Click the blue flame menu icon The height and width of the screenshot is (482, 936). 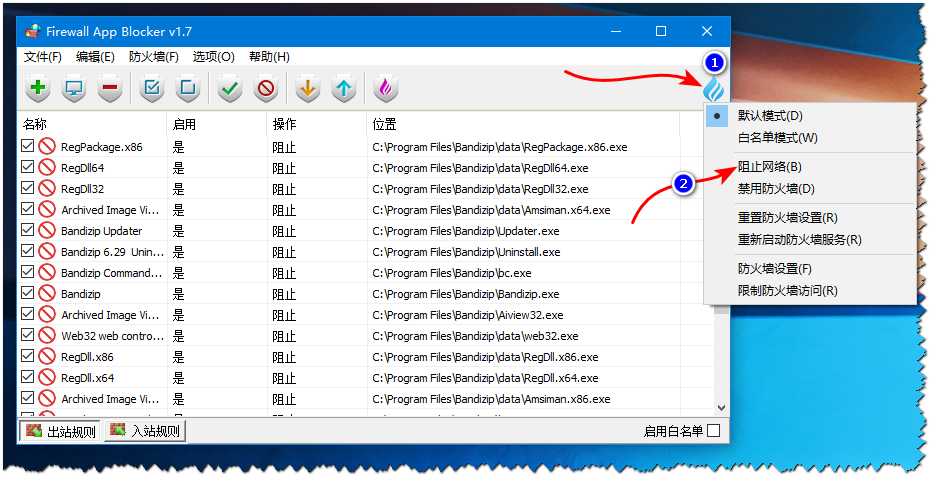click(x=714, y=90)
